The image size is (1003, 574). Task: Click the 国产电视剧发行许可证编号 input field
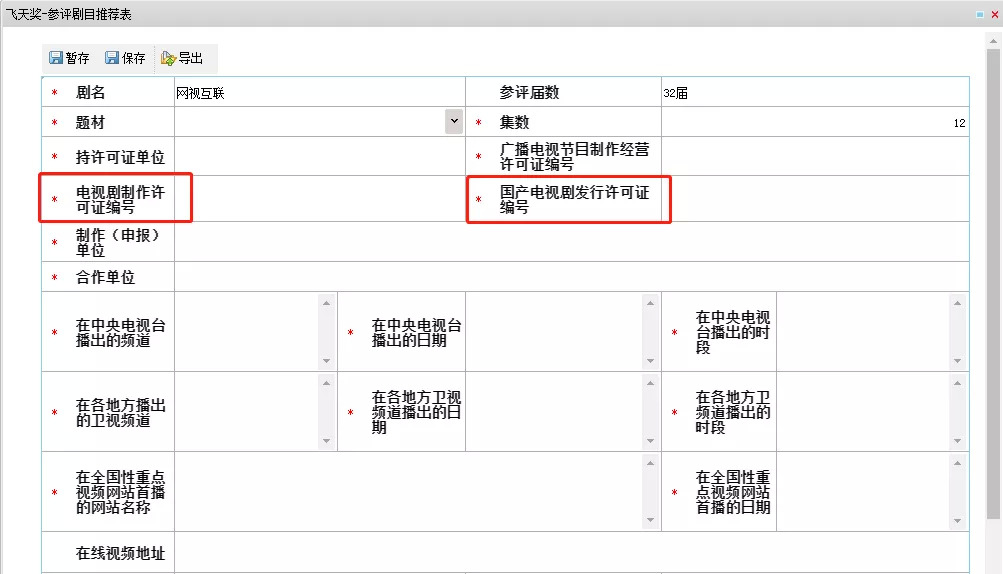point(815,199)
